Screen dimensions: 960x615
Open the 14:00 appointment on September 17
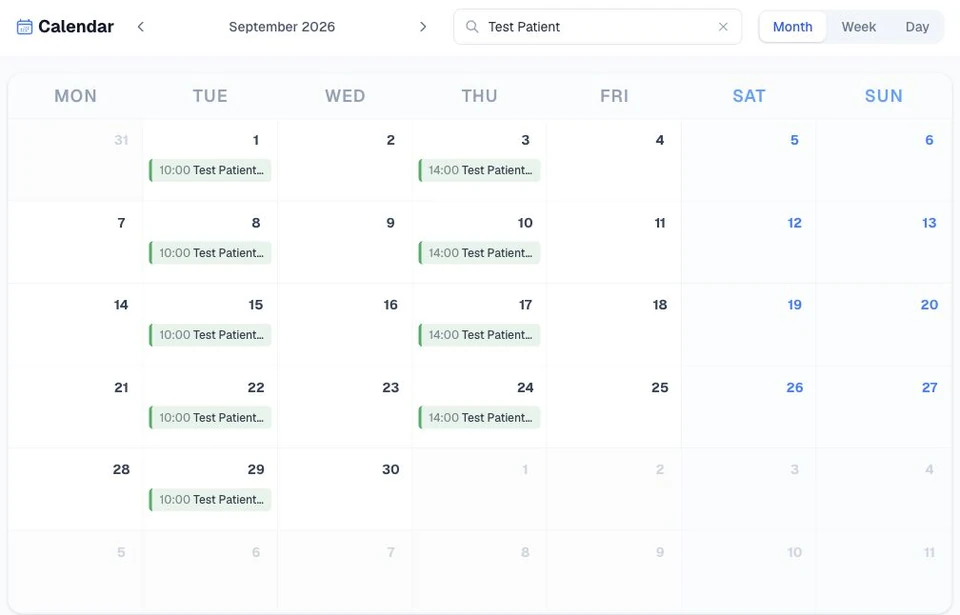[479, 335]
